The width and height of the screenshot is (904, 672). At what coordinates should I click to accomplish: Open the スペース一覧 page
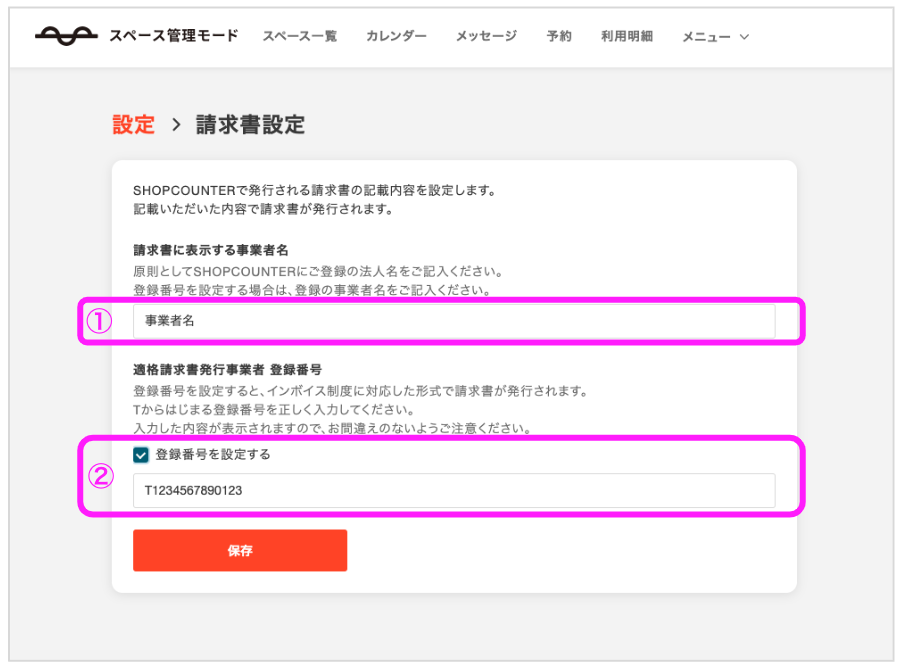(300, 36)
